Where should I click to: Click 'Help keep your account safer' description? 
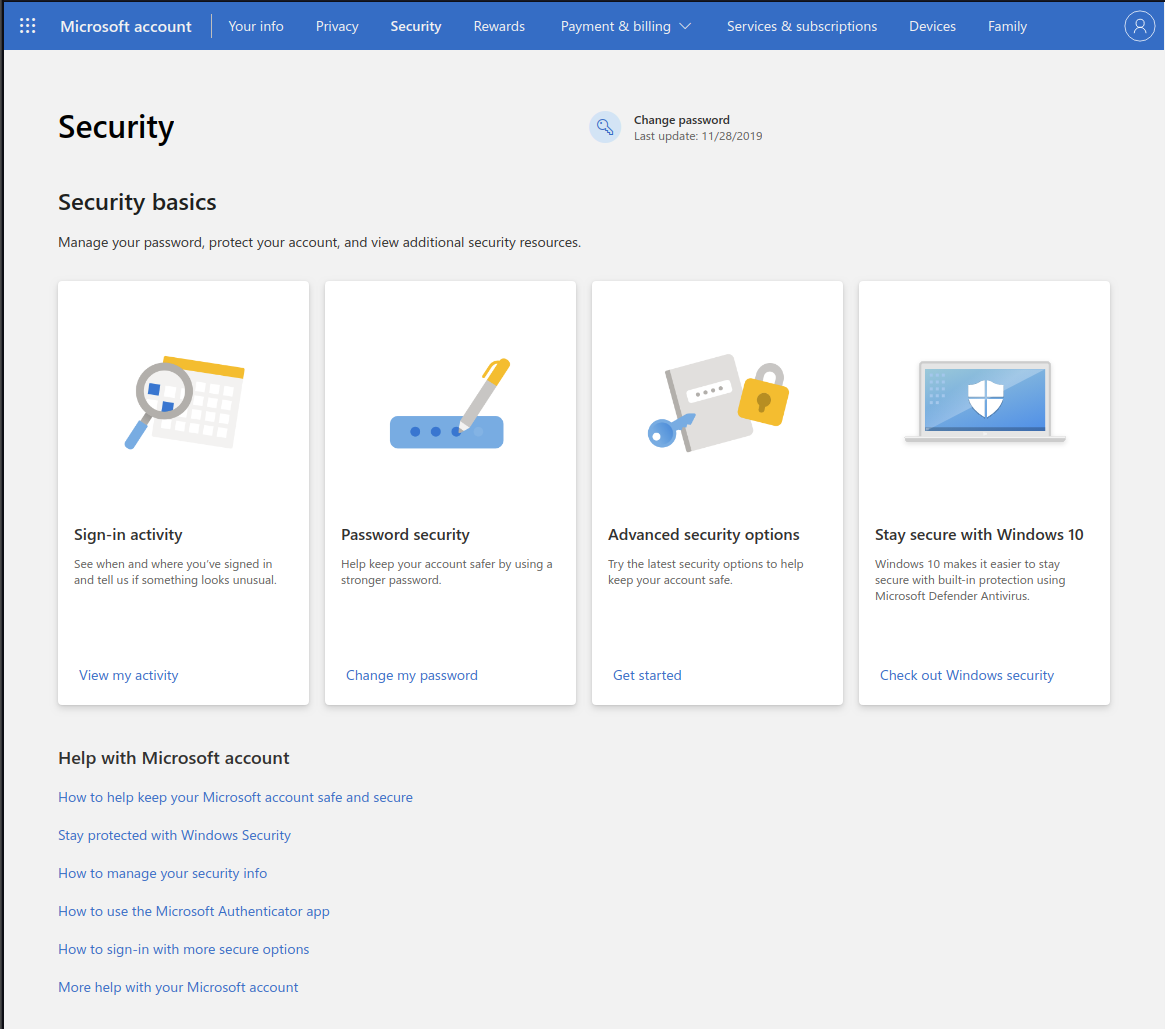pos(447,572)
